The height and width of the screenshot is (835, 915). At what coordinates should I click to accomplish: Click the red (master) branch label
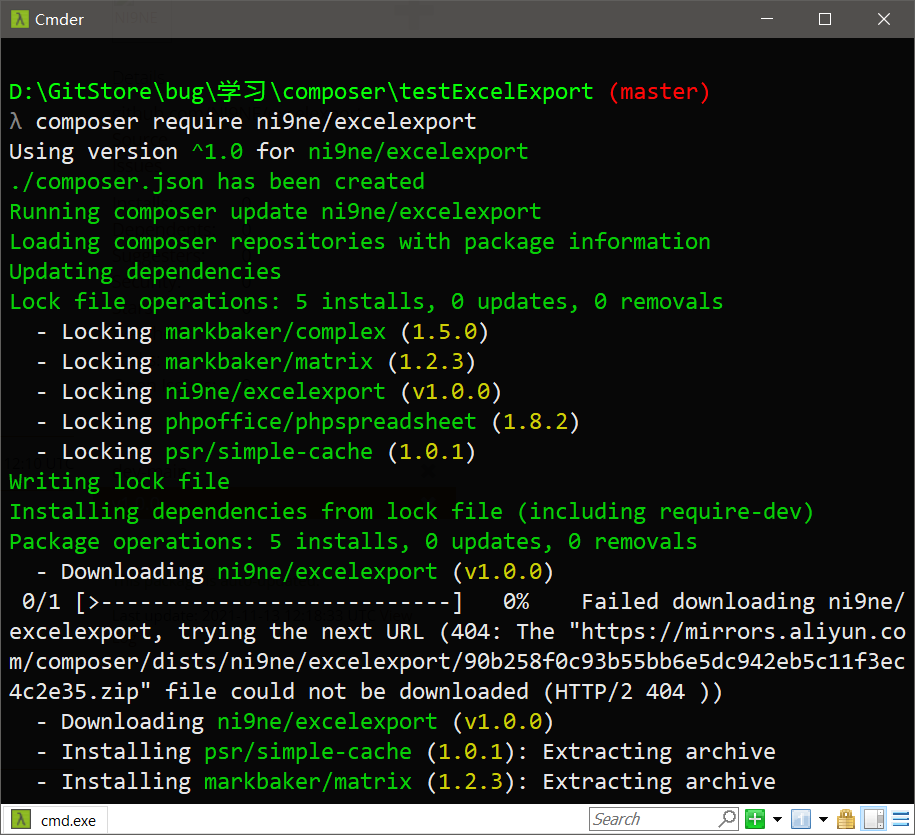[x=659, y=92]
